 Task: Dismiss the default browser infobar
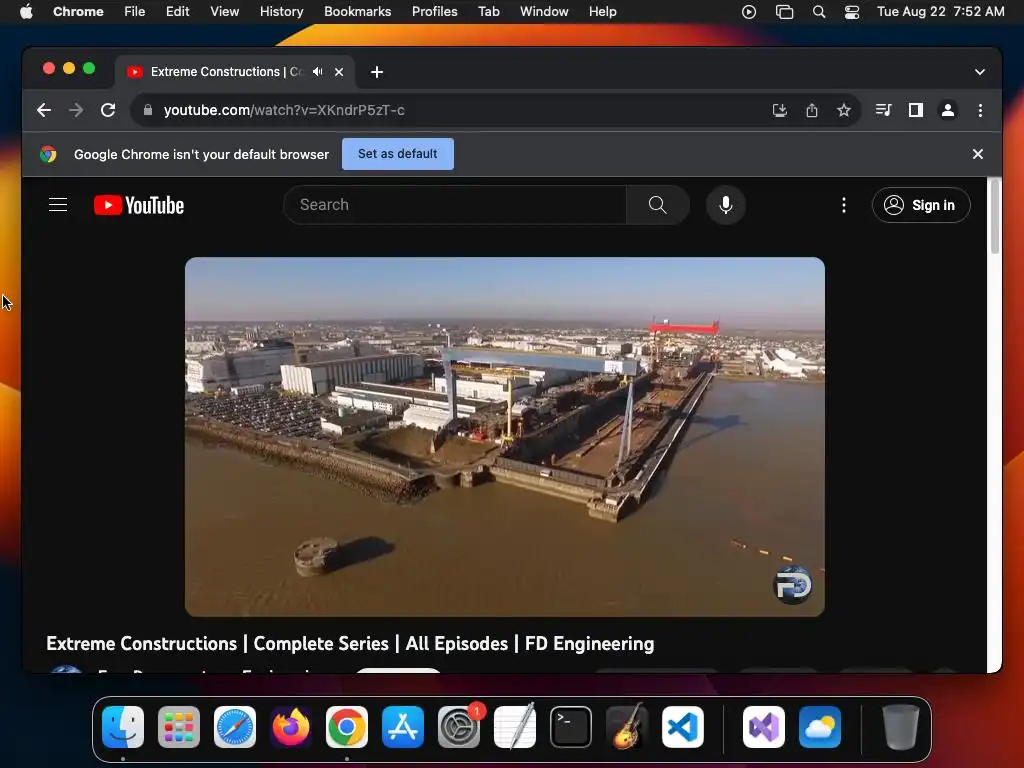click(x=978, y=154)
